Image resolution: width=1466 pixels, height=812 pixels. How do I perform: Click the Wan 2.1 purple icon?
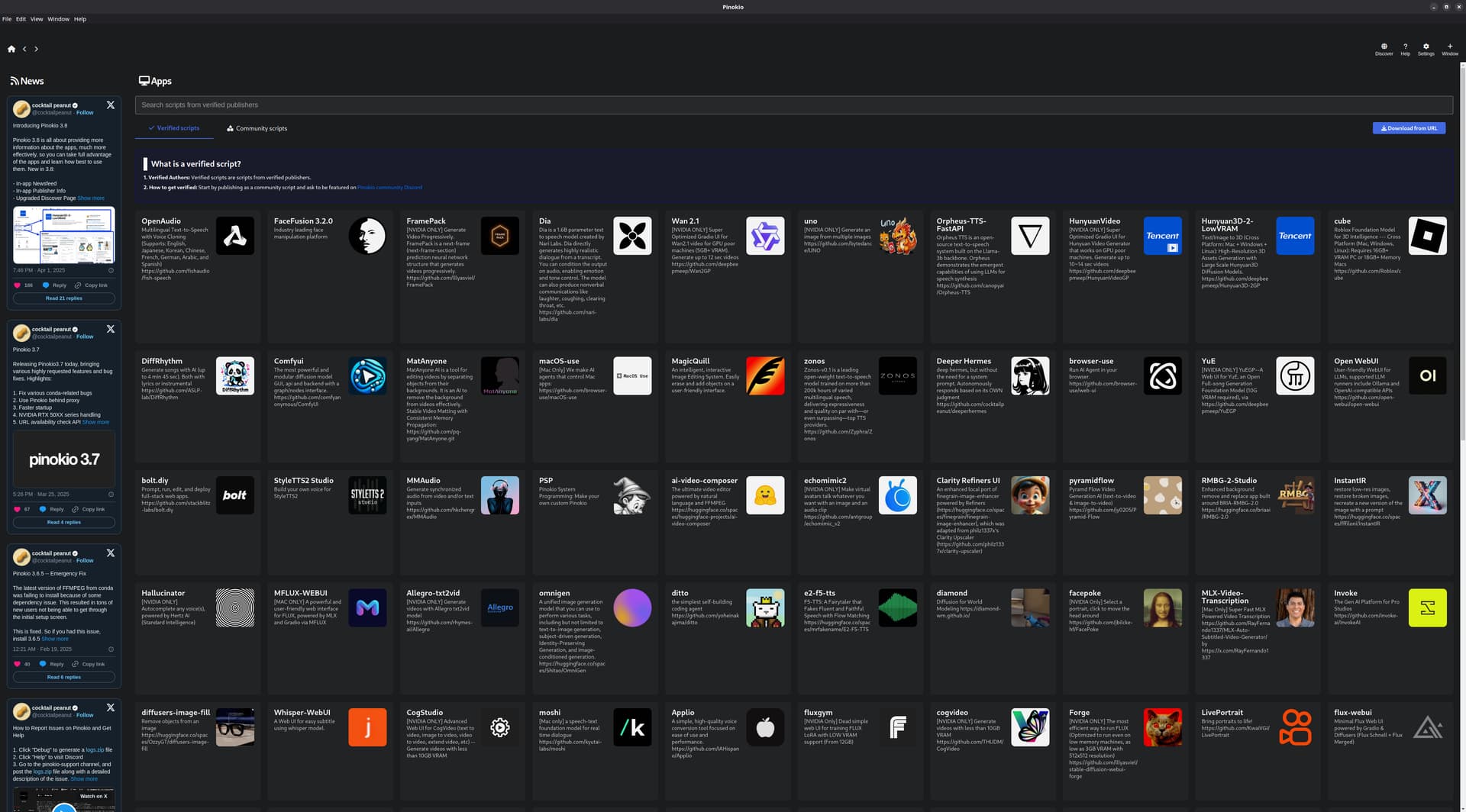point(765,236)
